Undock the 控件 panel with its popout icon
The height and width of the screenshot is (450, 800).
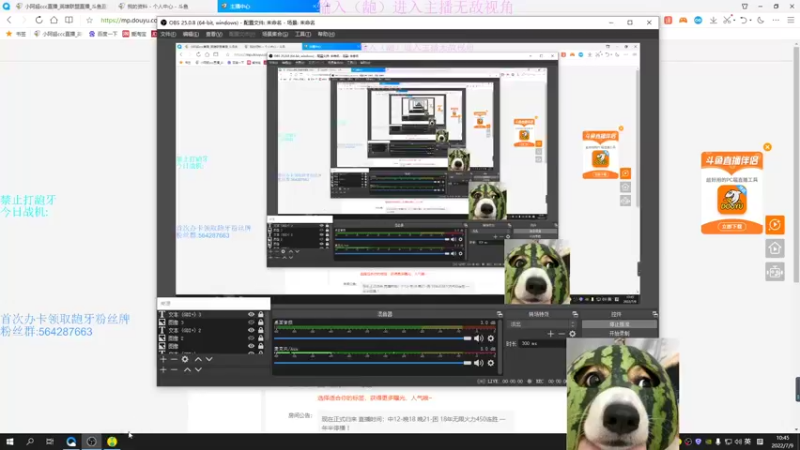(x=655, y=314)
